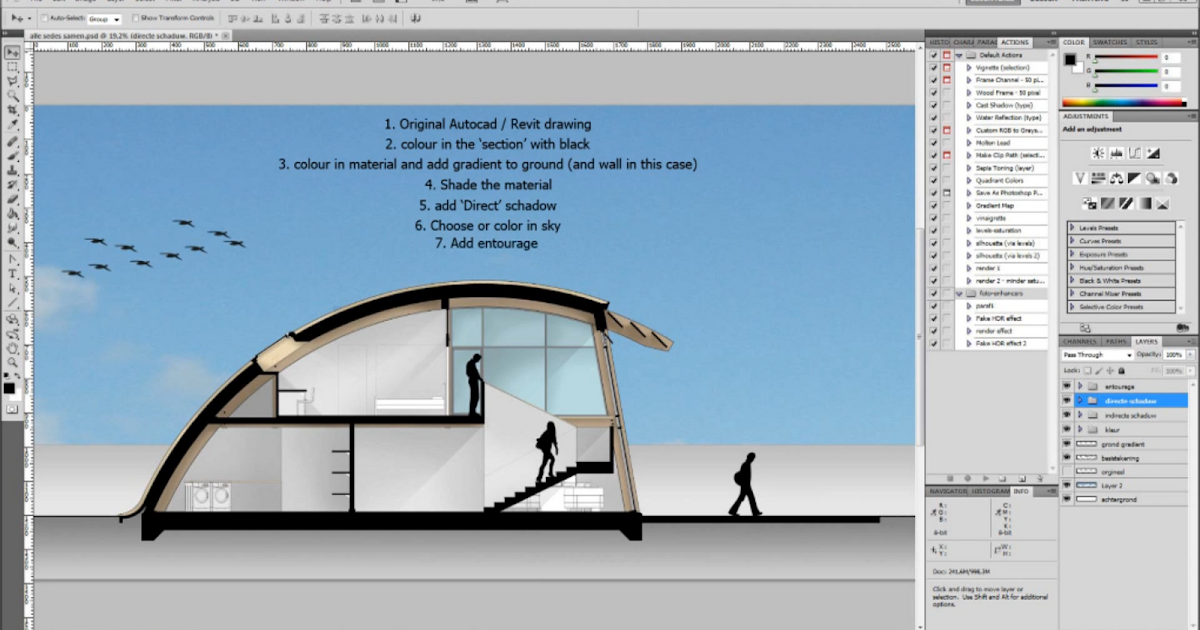1200x630 pixels.
Task: Switch to the Channels tab
Action: coord(1078,340)
